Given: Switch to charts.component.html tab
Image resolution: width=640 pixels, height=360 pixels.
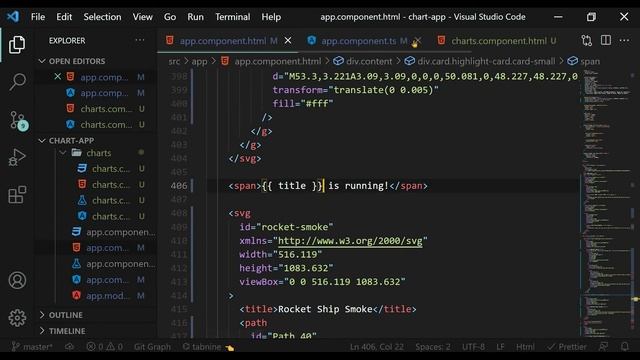Looking at the screenshot, I should tap(499, 41).
